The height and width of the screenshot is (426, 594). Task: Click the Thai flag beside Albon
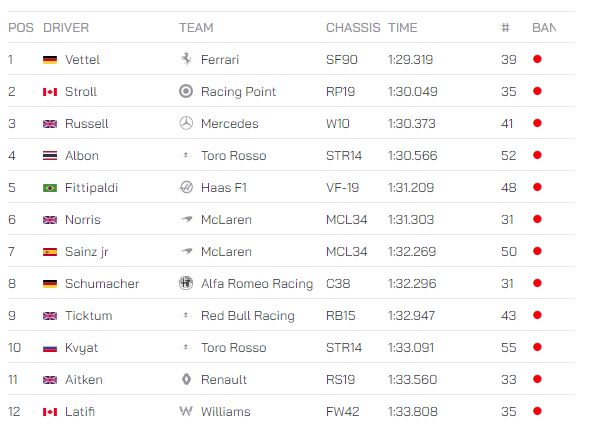coord(50,155)
